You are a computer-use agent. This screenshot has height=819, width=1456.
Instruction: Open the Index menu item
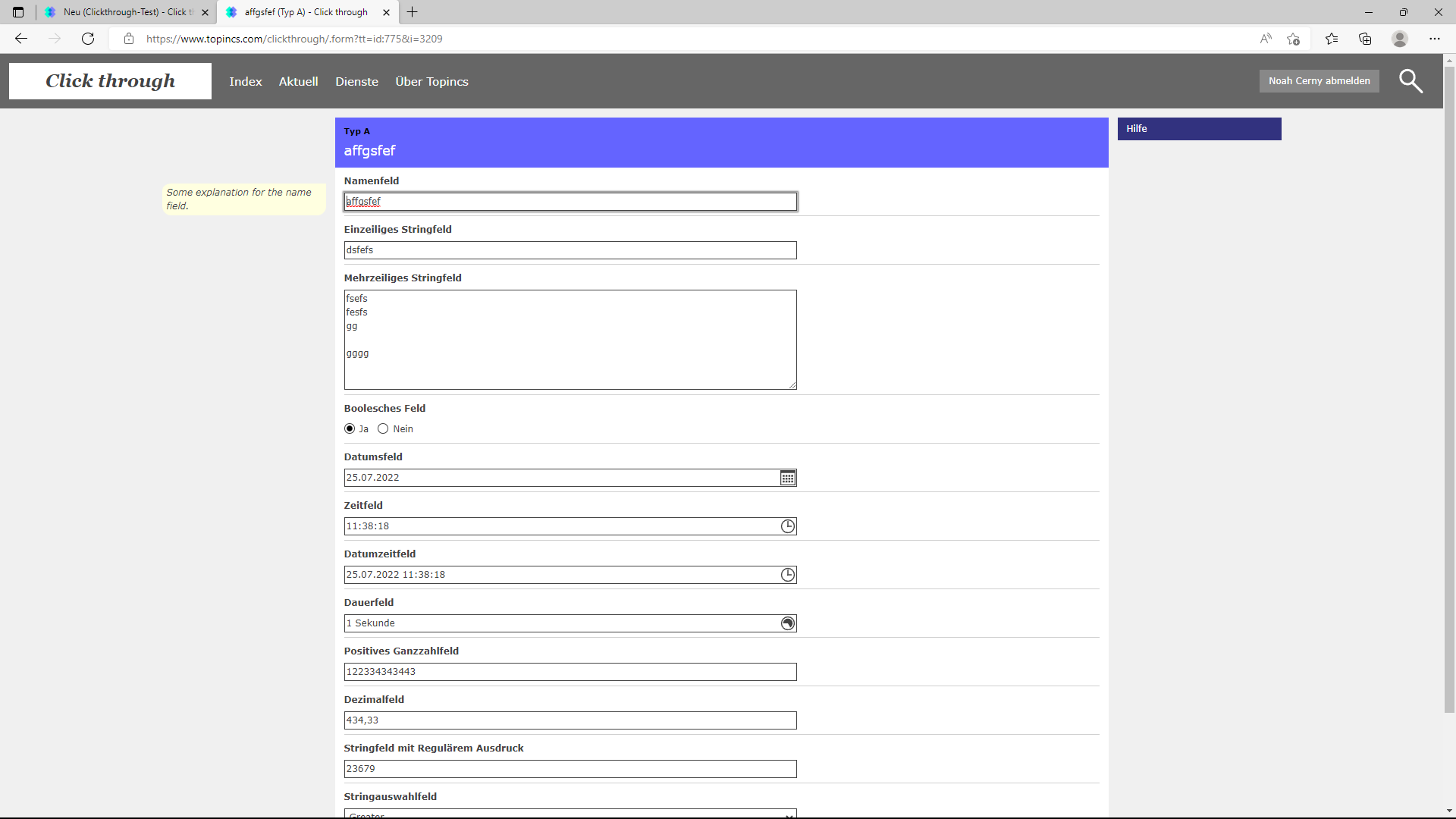pyautogui.click(x=246, y=82)
